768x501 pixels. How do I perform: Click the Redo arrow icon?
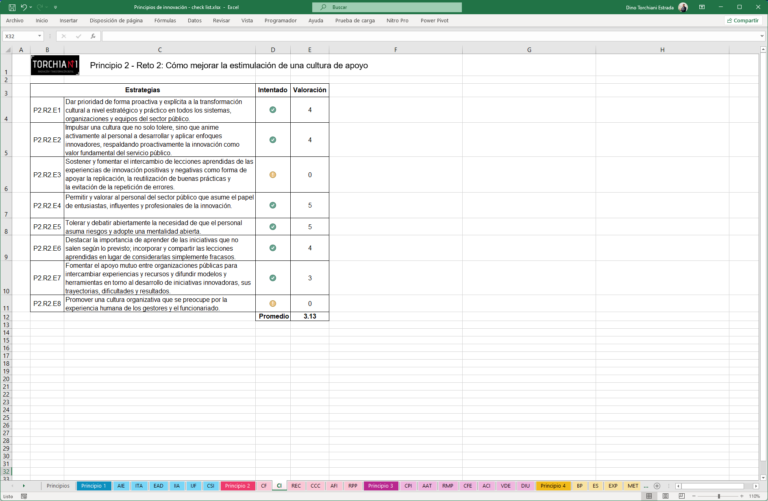(40, 7)
